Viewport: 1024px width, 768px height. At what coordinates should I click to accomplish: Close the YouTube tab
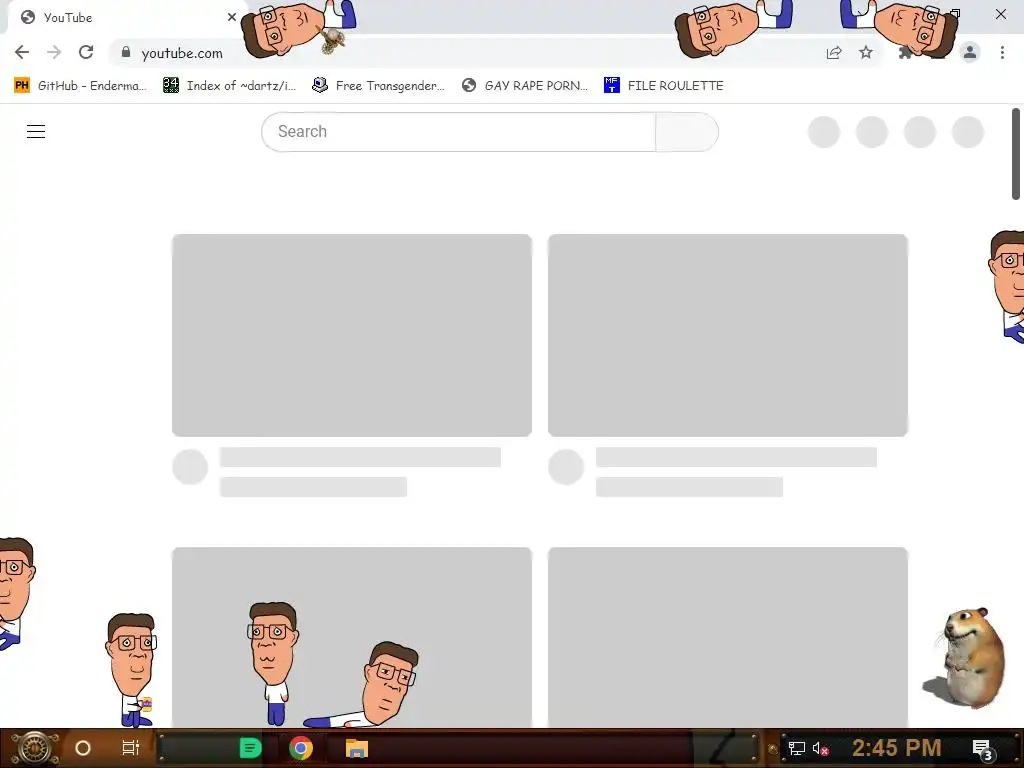(x=232, y=17)
